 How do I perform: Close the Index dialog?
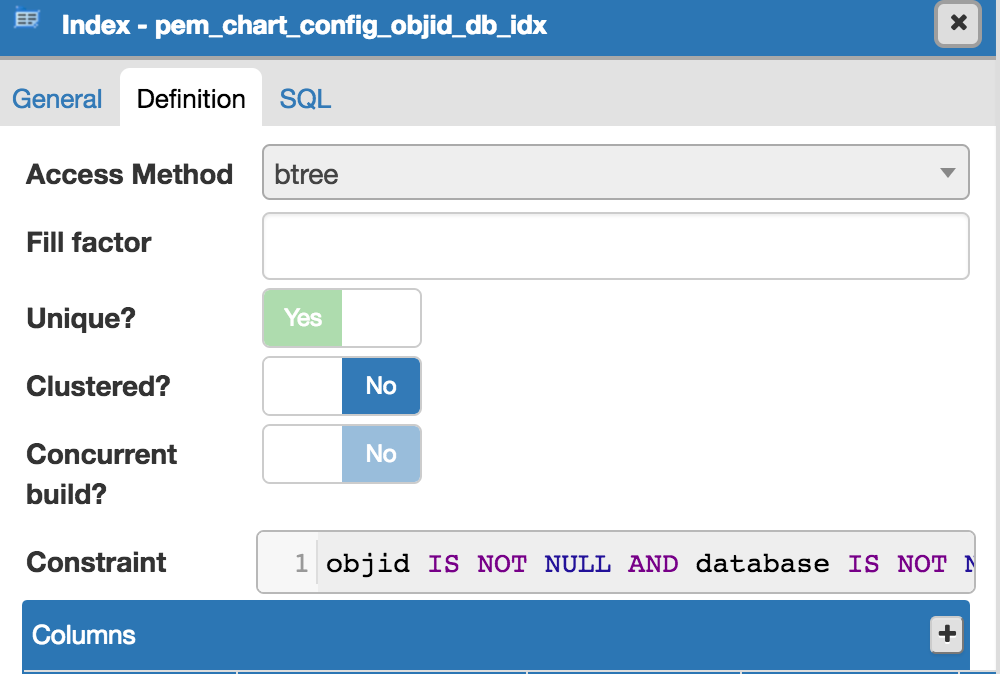[x=958, y=23]
